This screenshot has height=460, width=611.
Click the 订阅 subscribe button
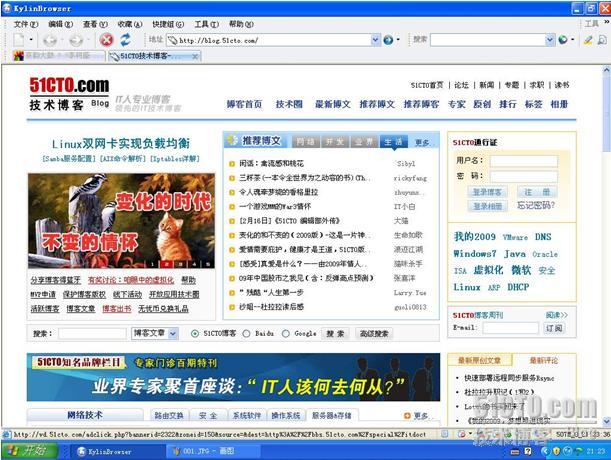[554, 328]
